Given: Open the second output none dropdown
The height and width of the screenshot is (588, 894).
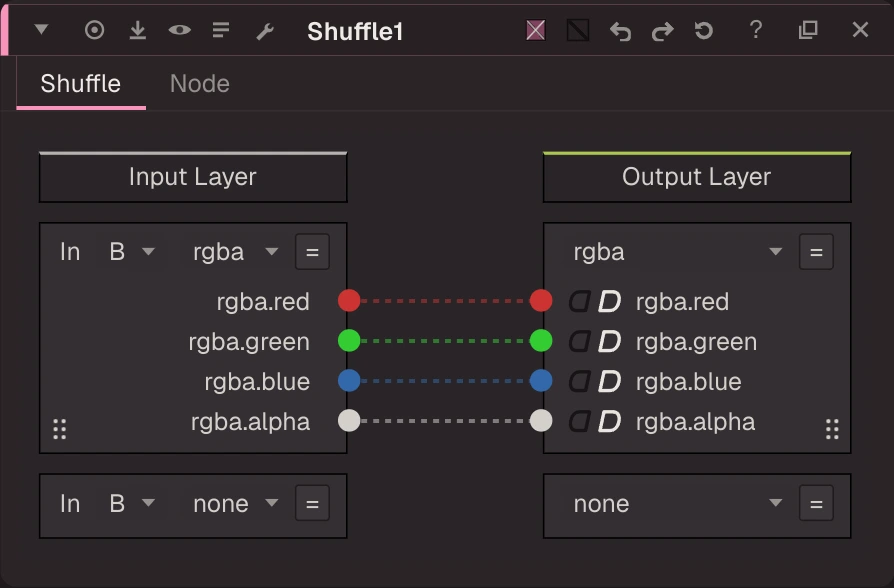Looking at the screenshot, I should pos(677,503).
